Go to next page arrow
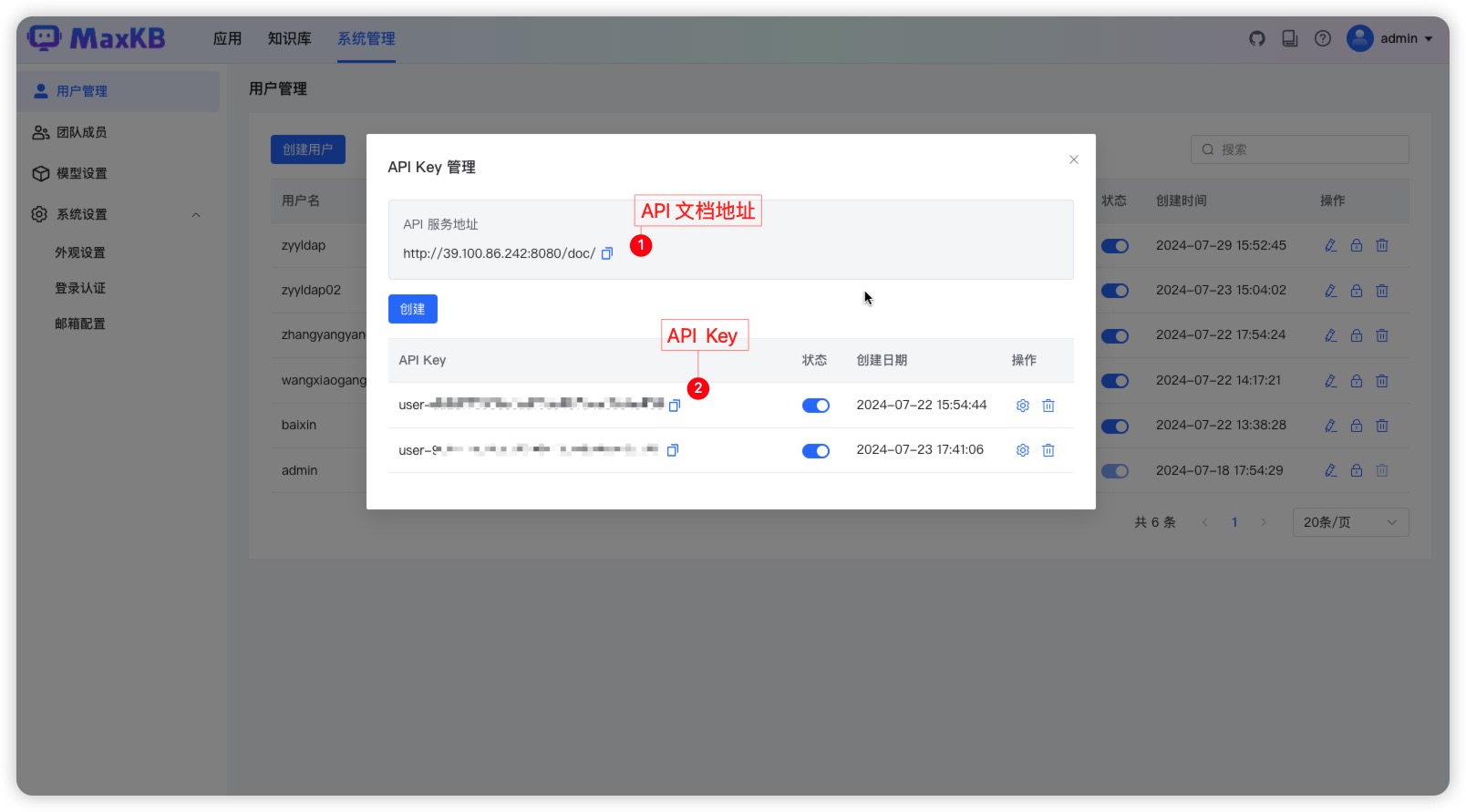This screenshot has width=1466, height=812. pyautogui.click(x=1264, y=522)
